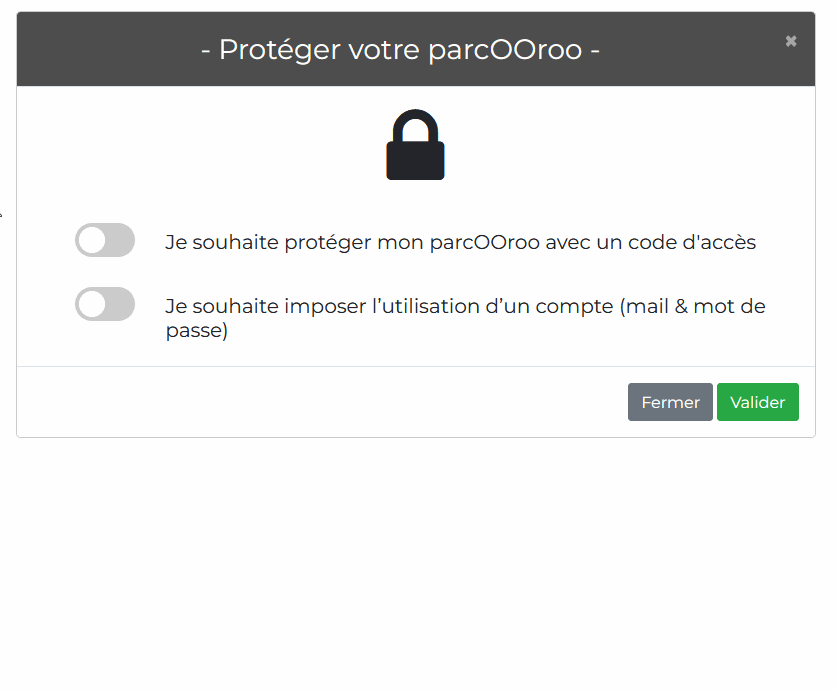Validate the protection choices with Valider
Image resolution: width=836 pixels, height=691 pixels.
coord(758,402)
